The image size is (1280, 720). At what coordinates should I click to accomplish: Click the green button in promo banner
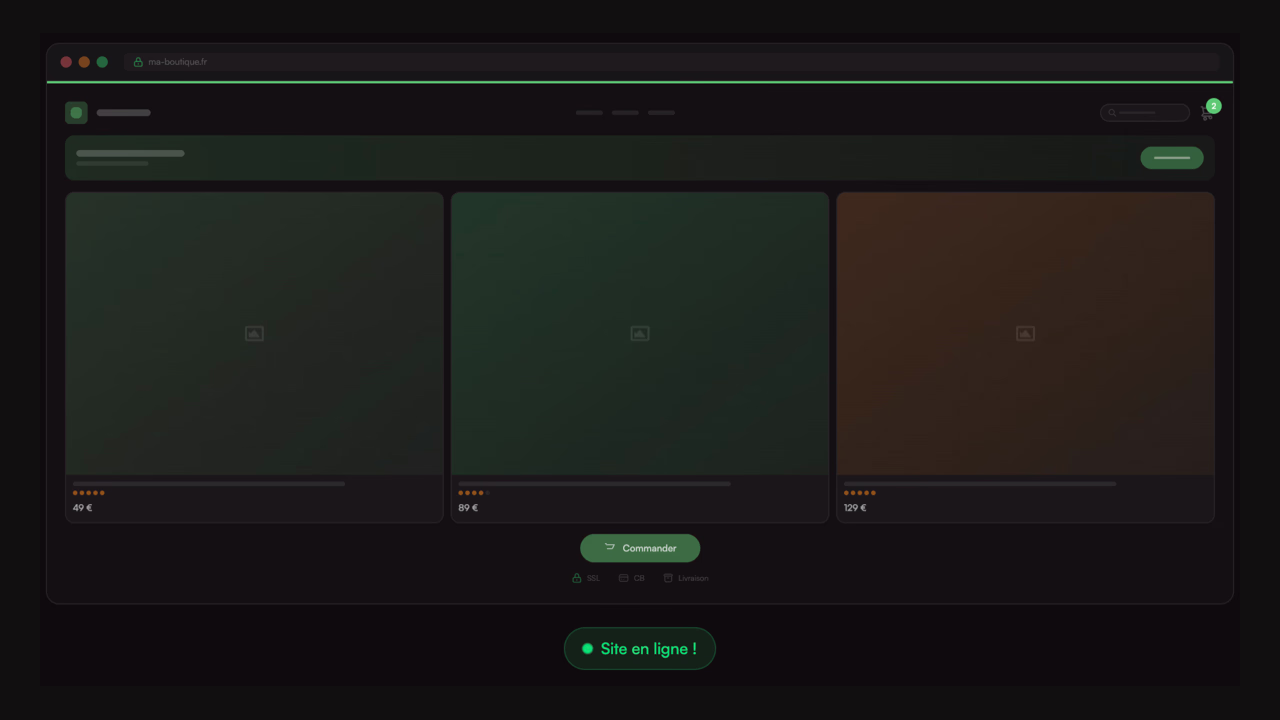point(1171,158)
